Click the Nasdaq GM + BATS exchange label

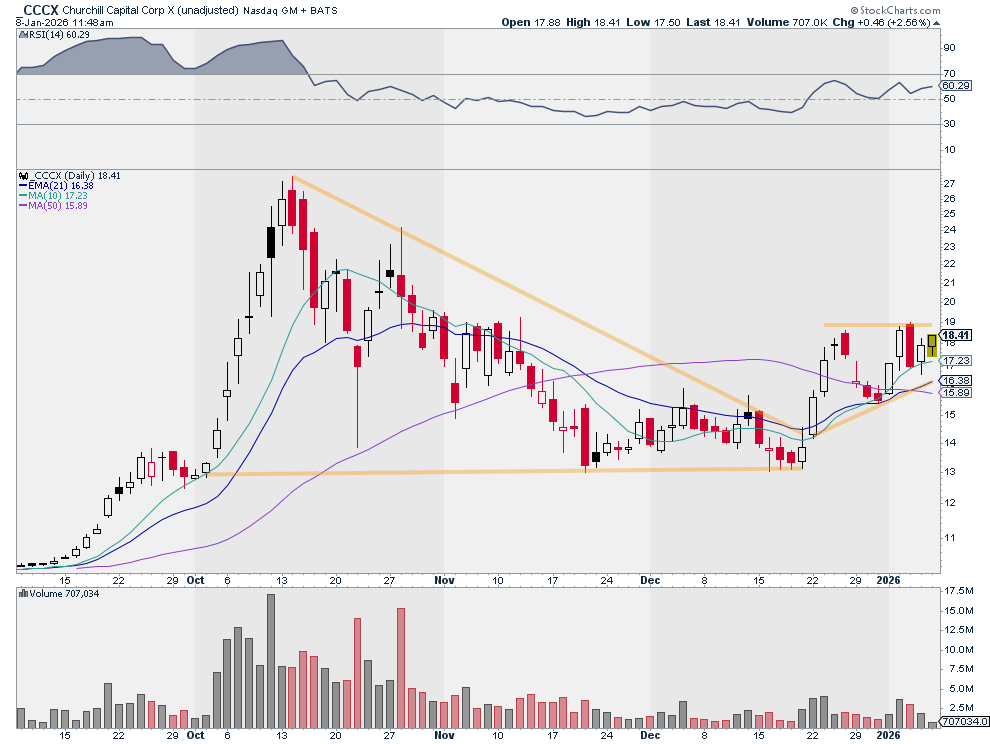pos(290,11)
